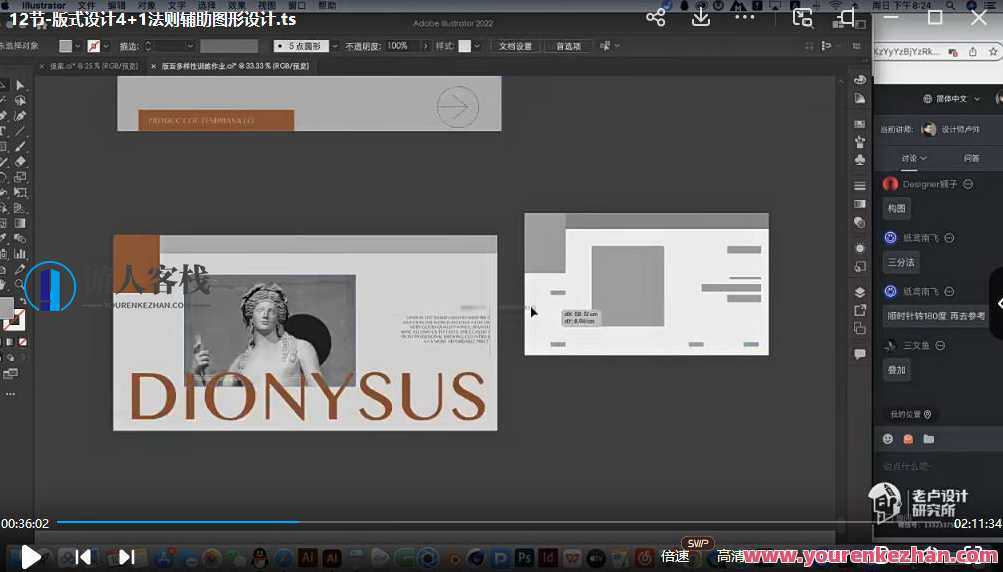Viewport: 1003px width, 572px height.
Task: Go to the previous video
Action: [x=84, y=556]
